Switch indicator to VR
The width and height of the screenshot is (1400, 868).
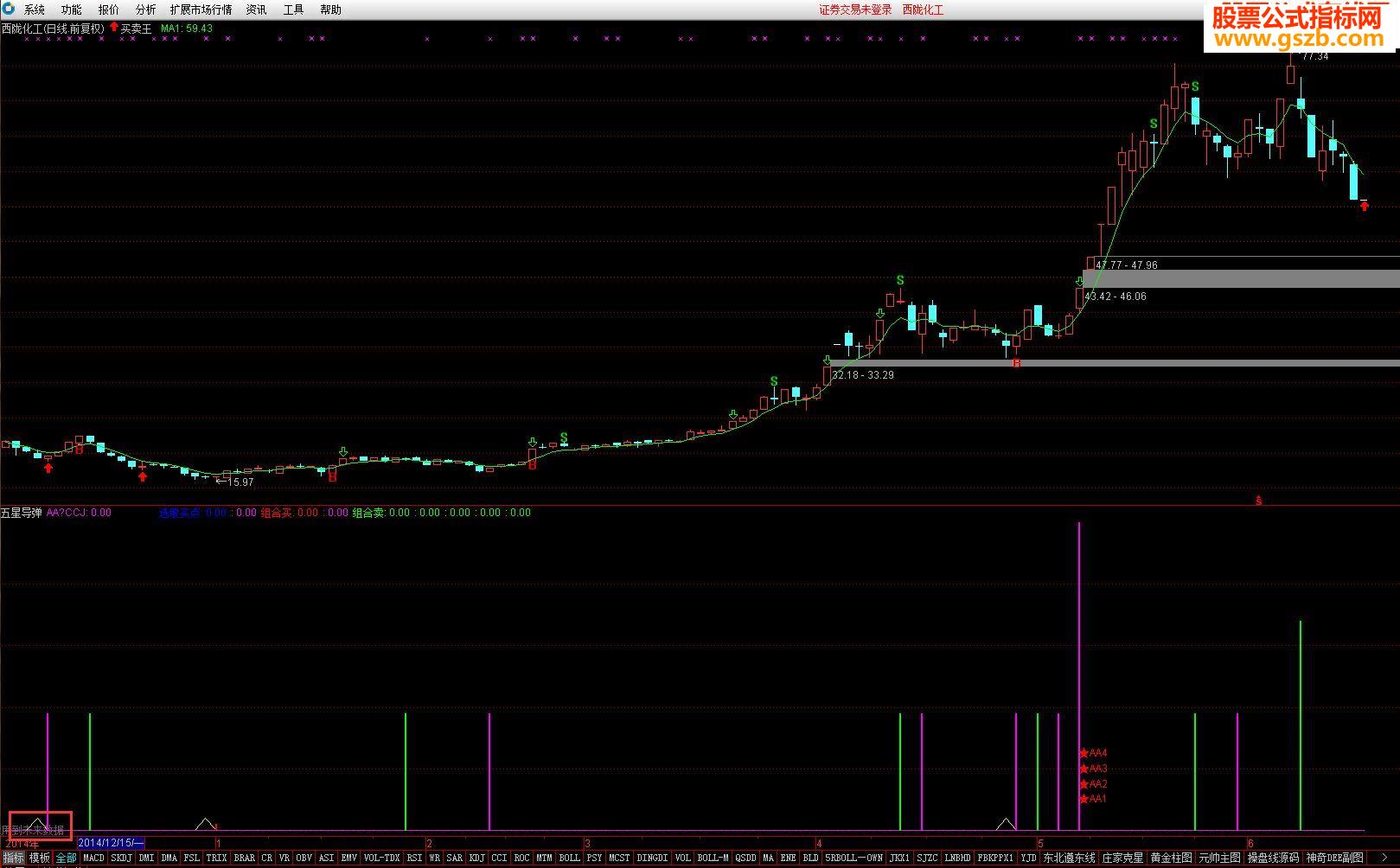(284, 858)
